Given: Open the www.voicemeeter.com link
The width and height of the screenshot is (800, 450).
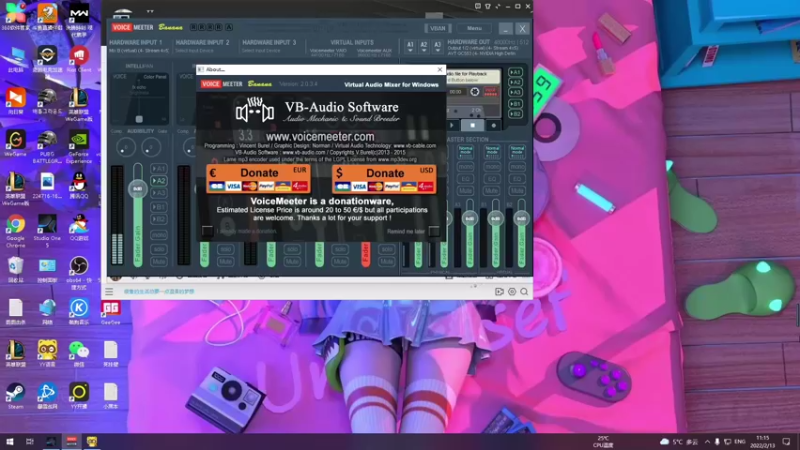Looking at the screenshot, I should click(320, 137).
